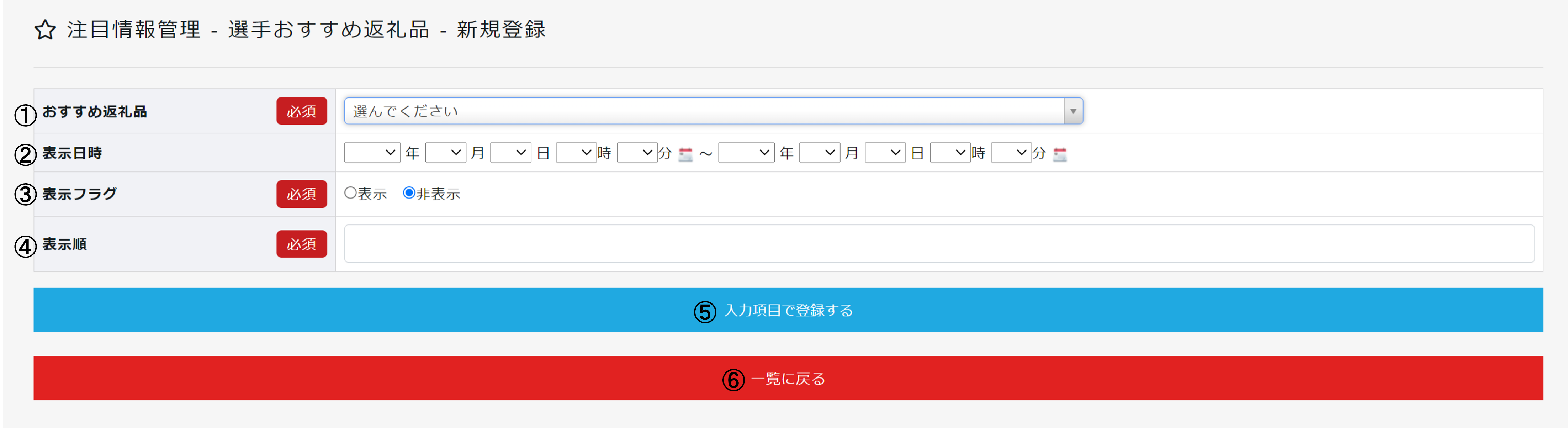This screenshot has width=1568, height=428.
Task: Open the start year dropdown
Action: click(x=372, y=153)
